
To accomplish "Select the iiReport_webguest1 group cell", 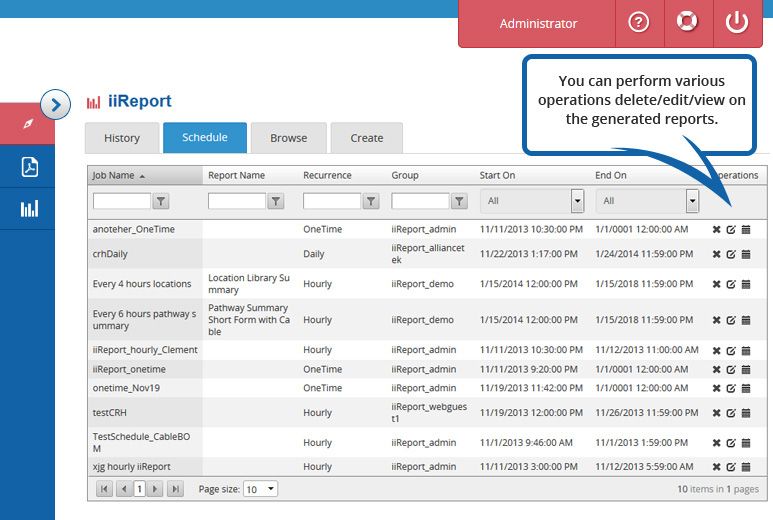I will [x=429, y=413].
